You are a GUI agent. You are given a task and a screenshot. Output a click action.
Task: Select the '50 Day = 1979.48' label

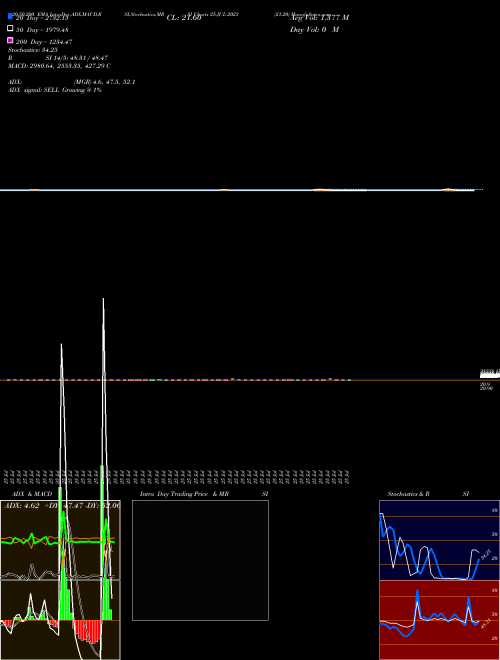pos(42,30)
